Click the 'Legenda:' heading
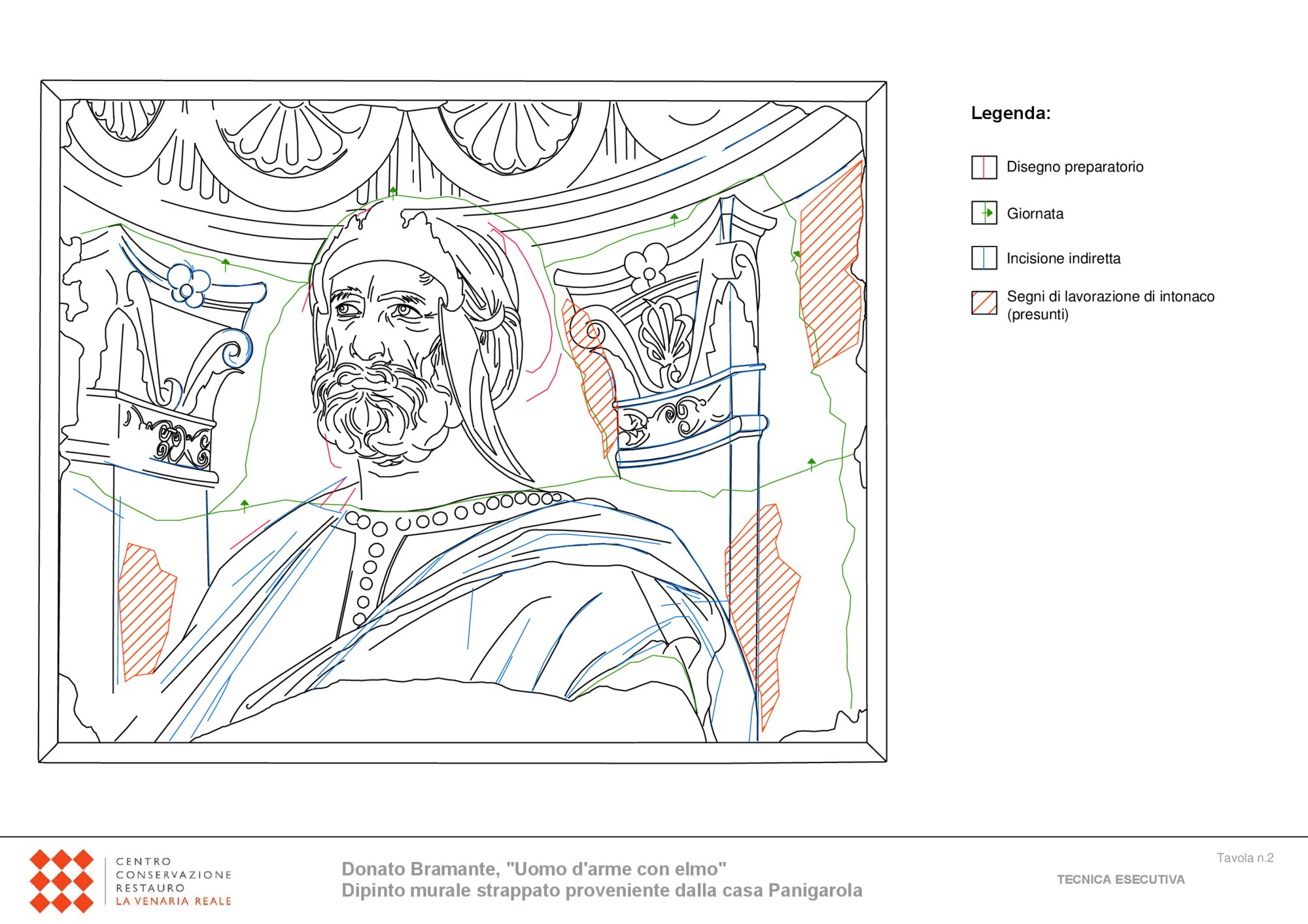The width and height of the screenshot is (1308, 924). pyautogui.click(x=1010, y=113)
